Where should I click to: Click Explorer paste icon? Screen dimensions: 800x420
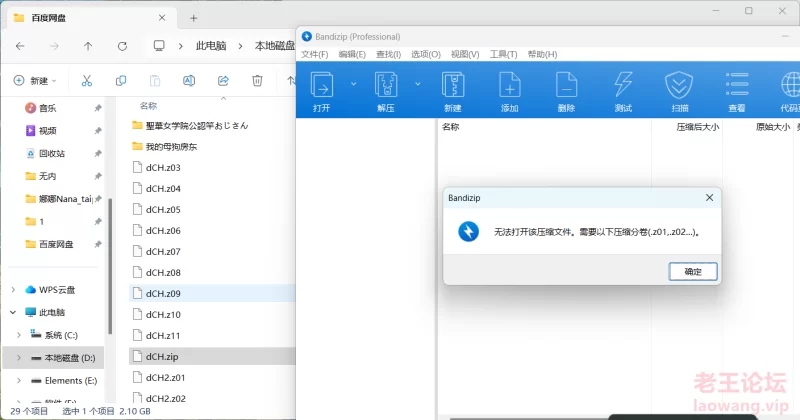point(155,81)
